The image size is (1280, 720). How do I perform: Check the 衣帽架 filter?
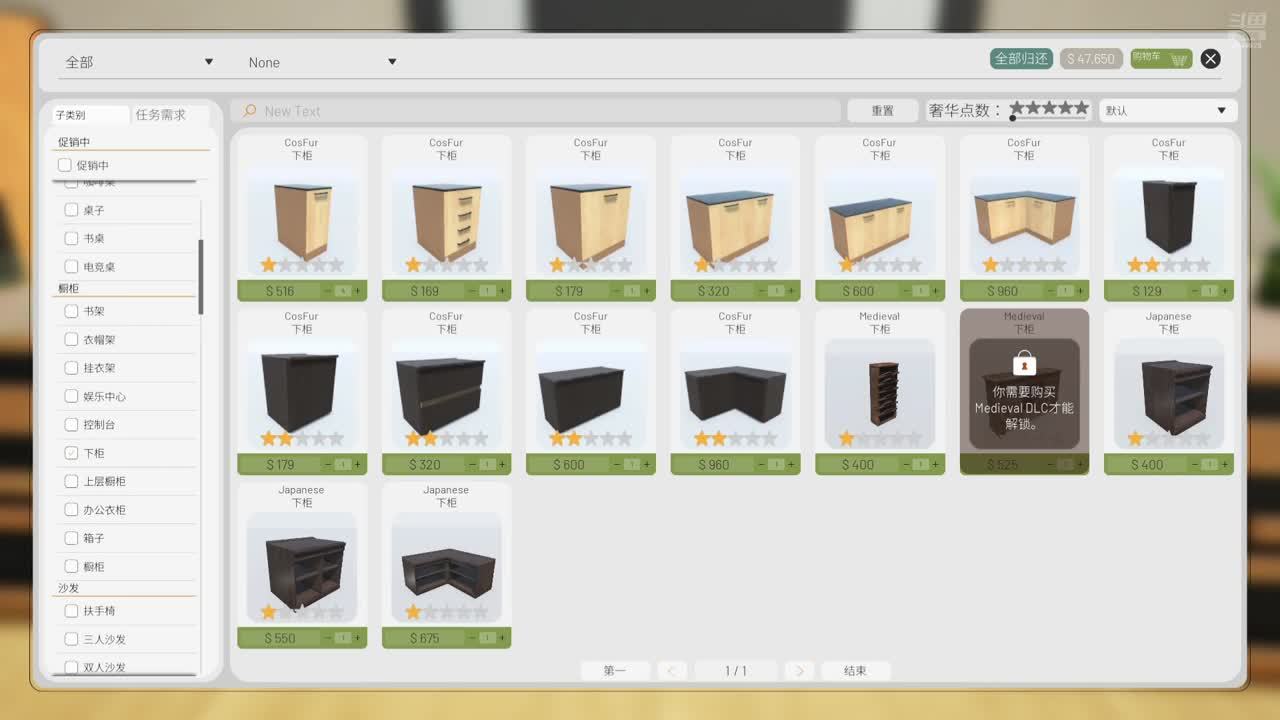coord(71,340)
